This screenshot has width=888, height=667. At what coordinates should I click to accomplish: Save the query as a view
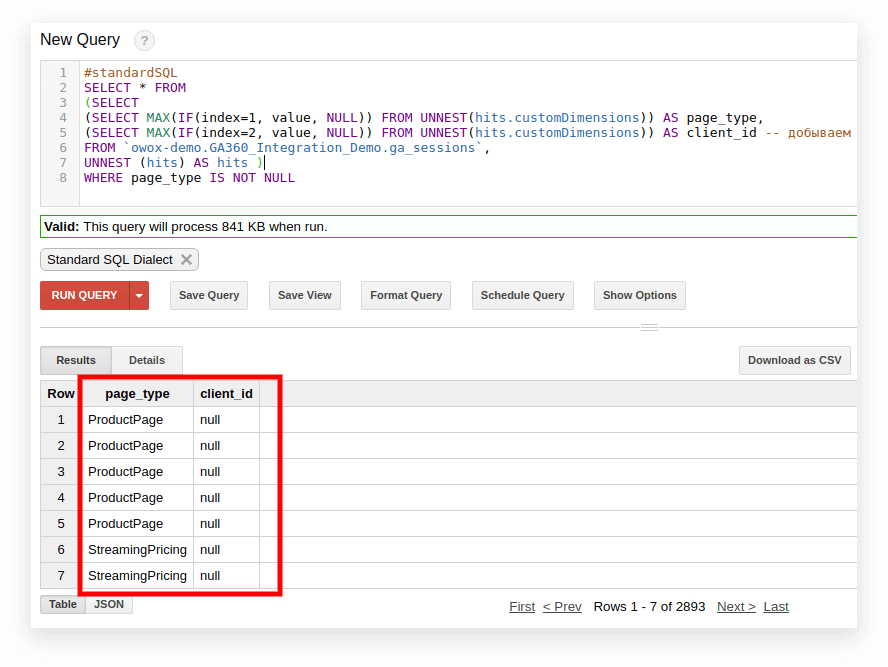304,295
